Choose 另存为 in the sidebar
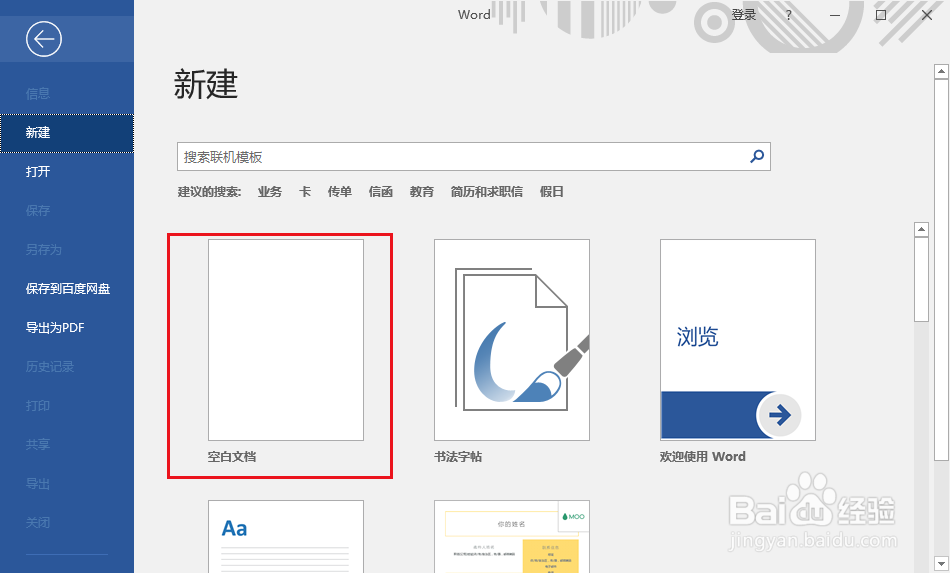 coord(44,250)
